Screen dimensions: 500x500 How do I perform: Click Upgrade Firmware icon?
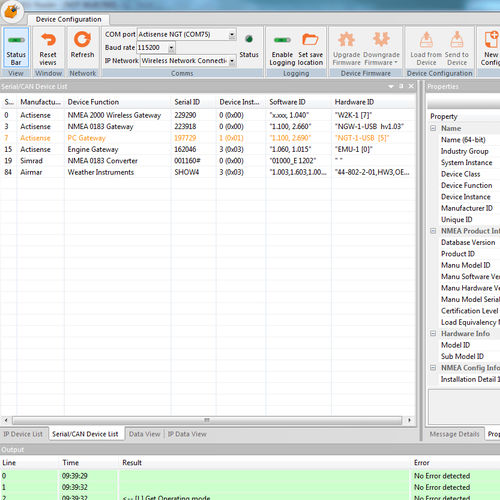pos(347,39)
